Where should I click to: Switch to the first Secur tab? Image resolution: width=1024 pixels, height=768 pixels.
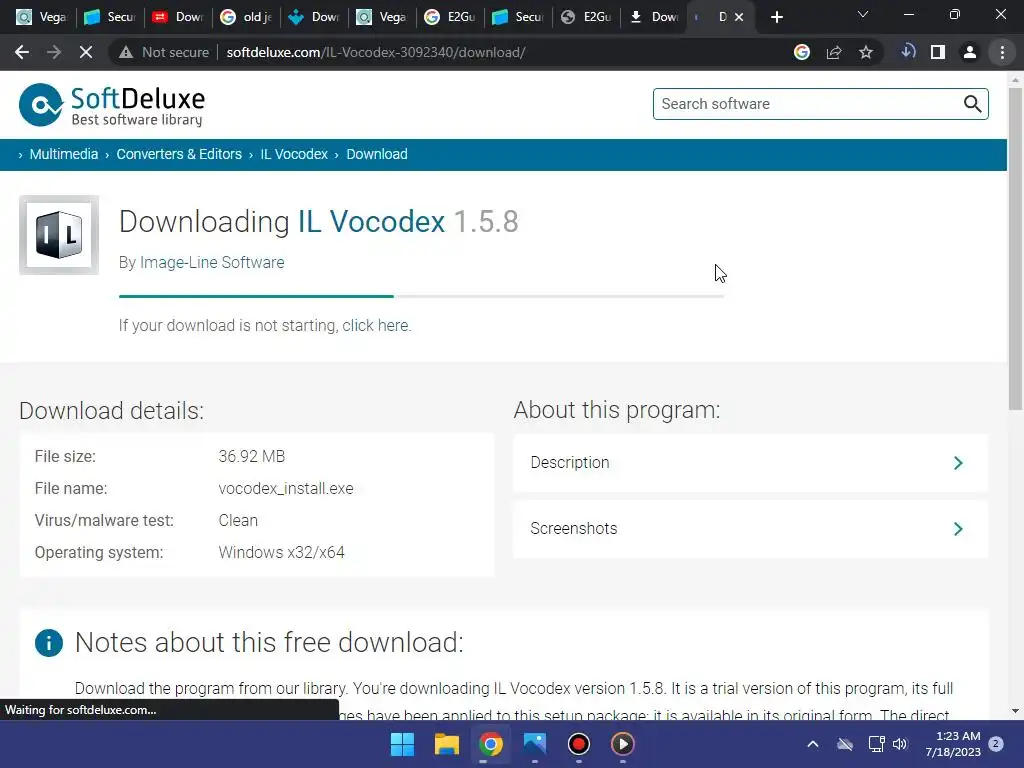point(109,17)
